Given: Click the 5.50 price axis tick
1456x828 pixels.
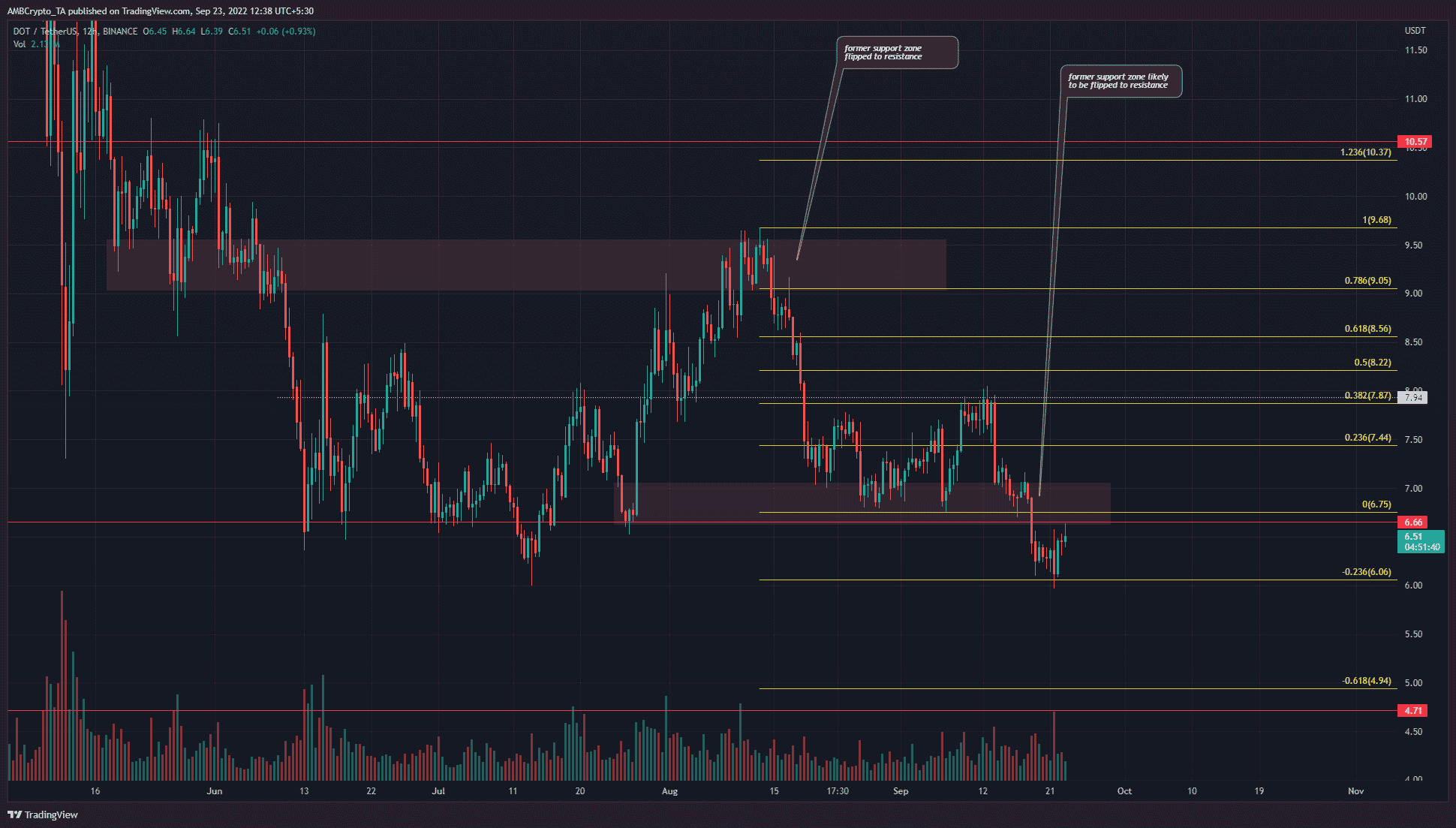Looking at the screenshot, I should coord(1413,634).
